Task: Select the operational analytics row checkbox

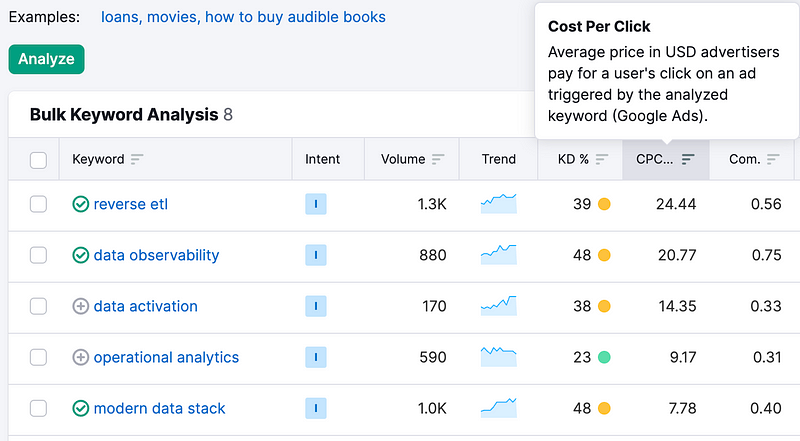Action: [38, 357]
